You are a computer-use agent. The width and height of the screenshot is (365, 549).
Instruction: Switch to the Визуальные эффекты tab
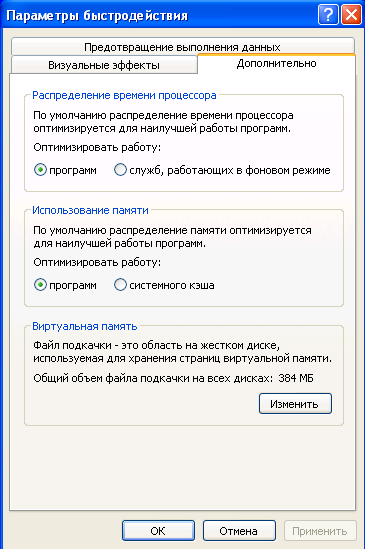click(x=104, y=65)
